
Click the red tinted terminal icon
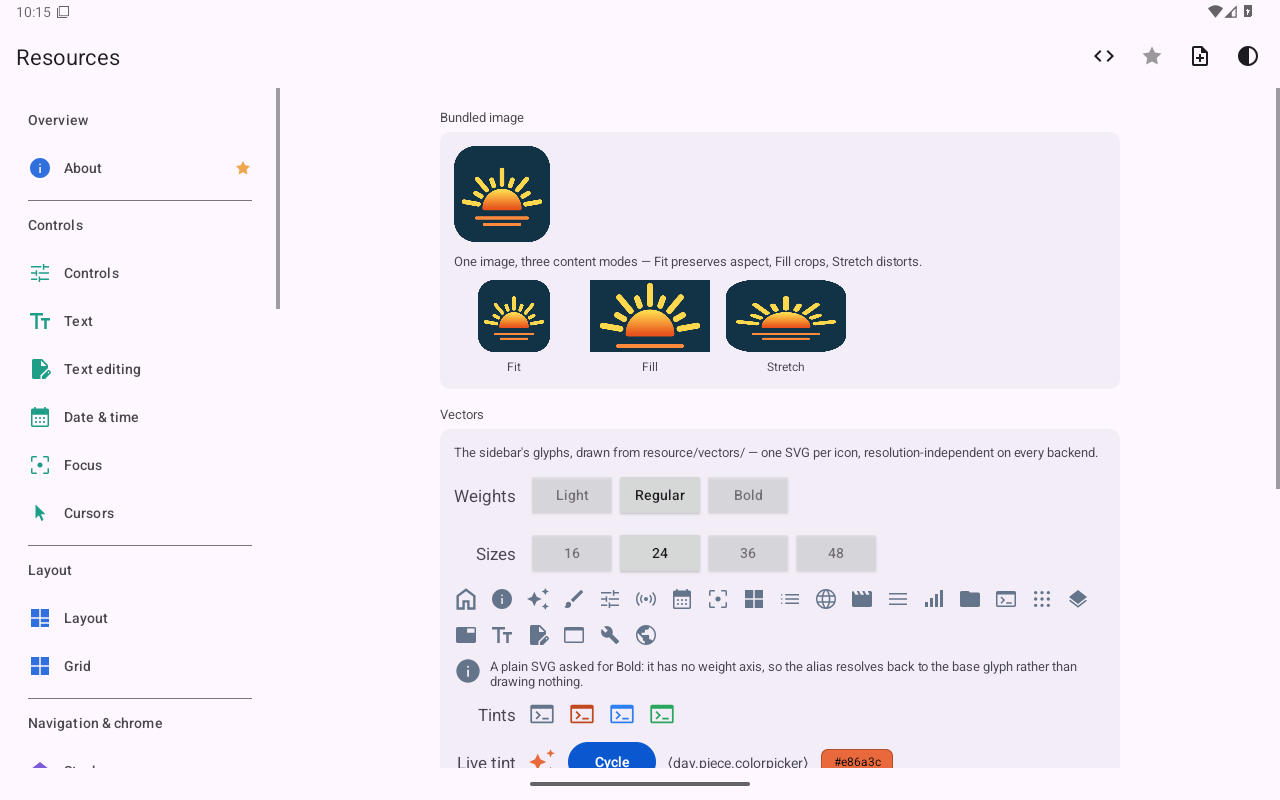click(x=582, y=714)
